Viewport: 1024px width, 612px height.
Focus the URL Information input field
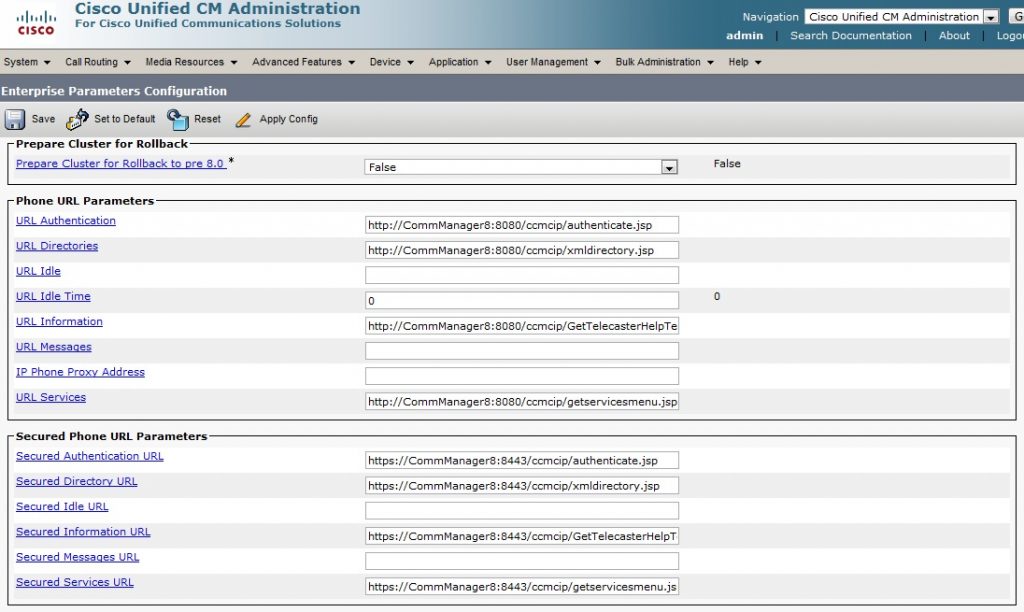coord(522,326)
